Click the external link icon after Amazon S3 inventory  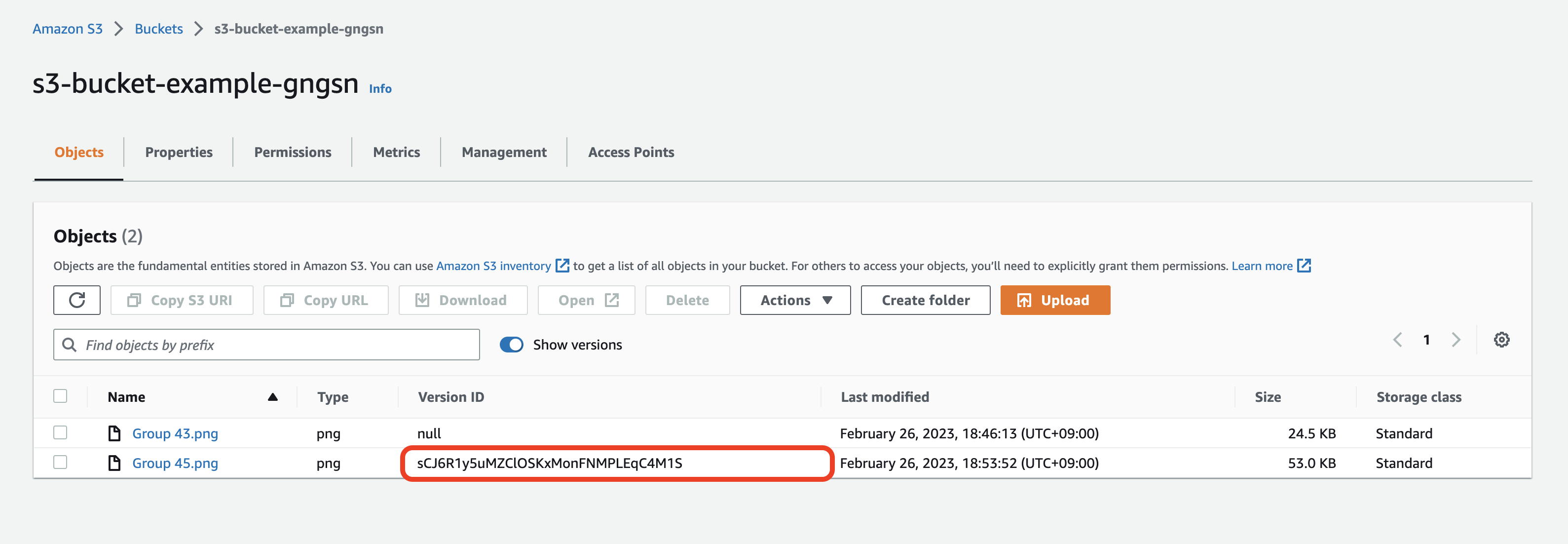[x=562, y=266]
